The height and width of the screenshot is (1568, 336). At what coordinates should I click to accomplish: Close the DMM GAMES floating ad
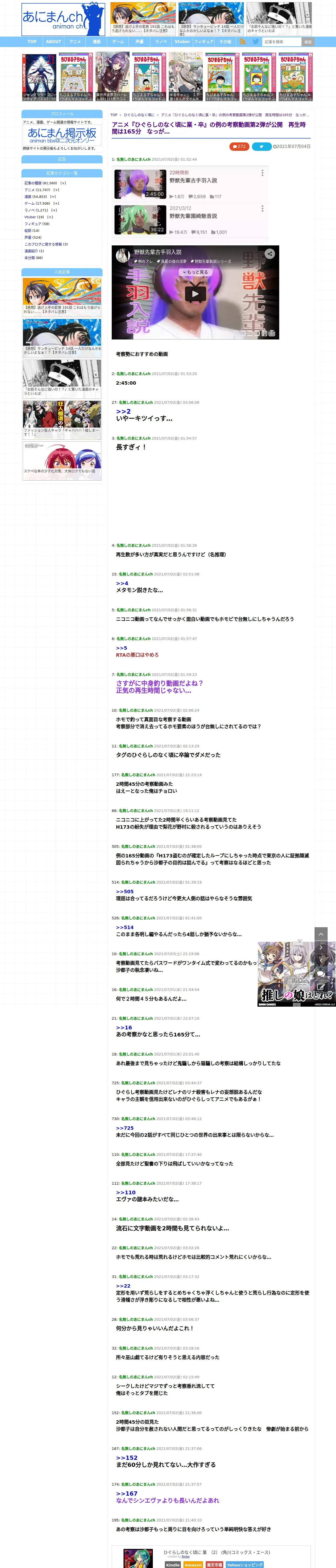(x=299, y=942)
